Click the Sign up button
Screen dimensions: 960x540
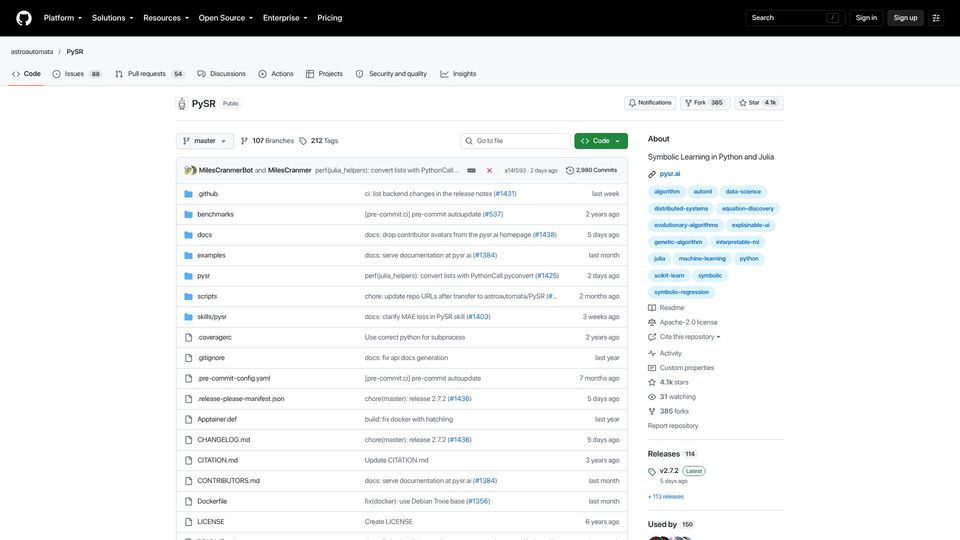(905, 18)
